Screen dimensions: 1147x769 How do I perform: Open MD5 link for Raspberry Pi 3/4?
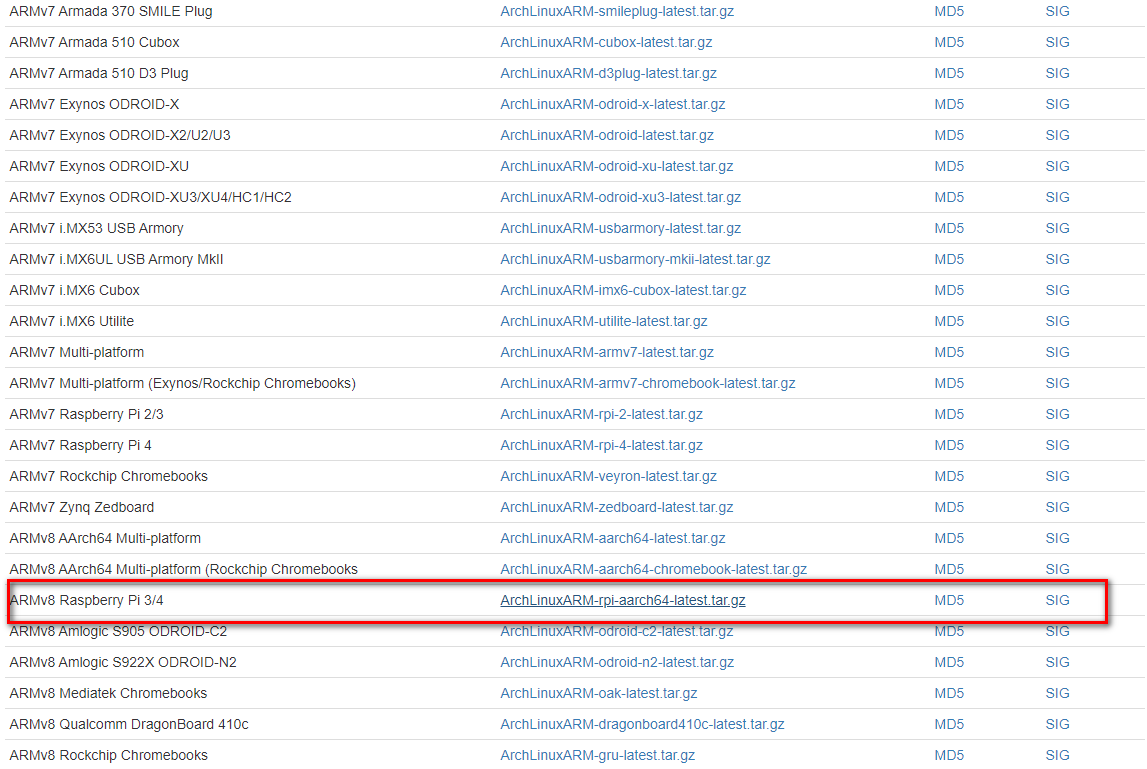[949, 600]
